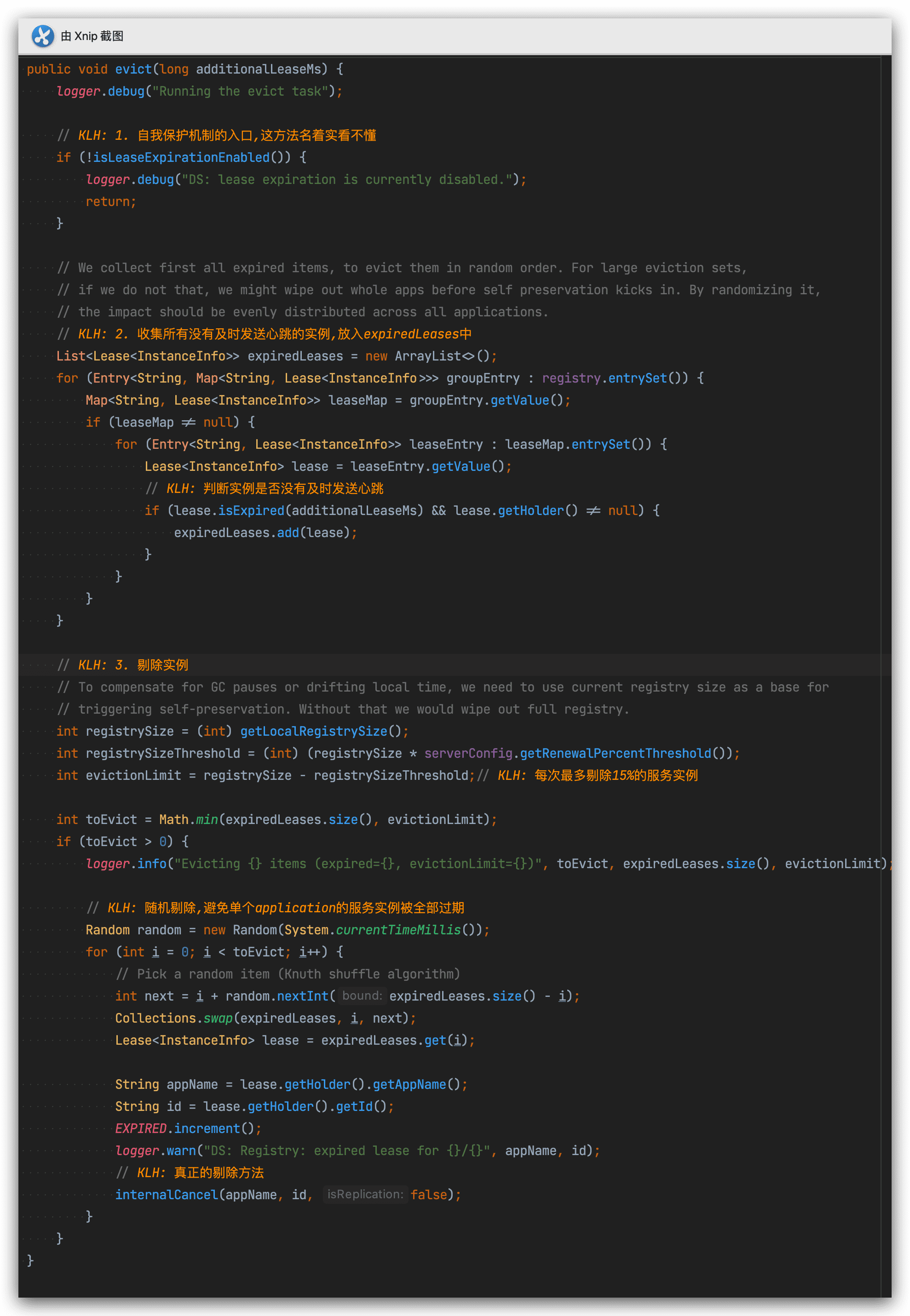The image size is (910, 1316).
Task: Click 'getRenewalPercentThreshold' method call
Action: coord(616,754)
